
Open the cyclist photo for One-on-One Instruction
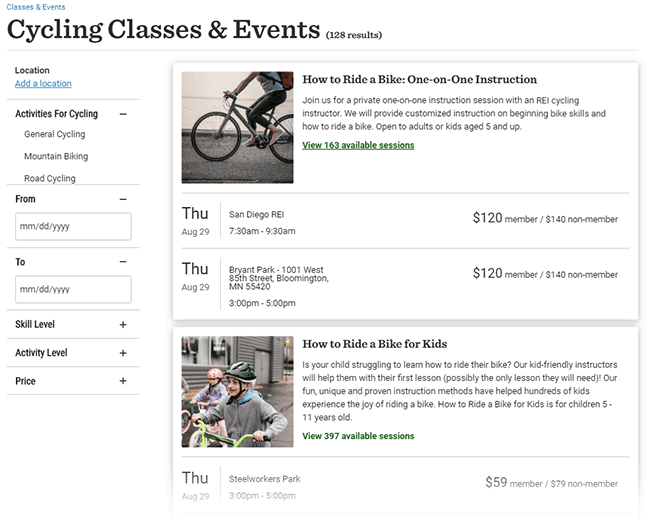(x=238, y=127)
